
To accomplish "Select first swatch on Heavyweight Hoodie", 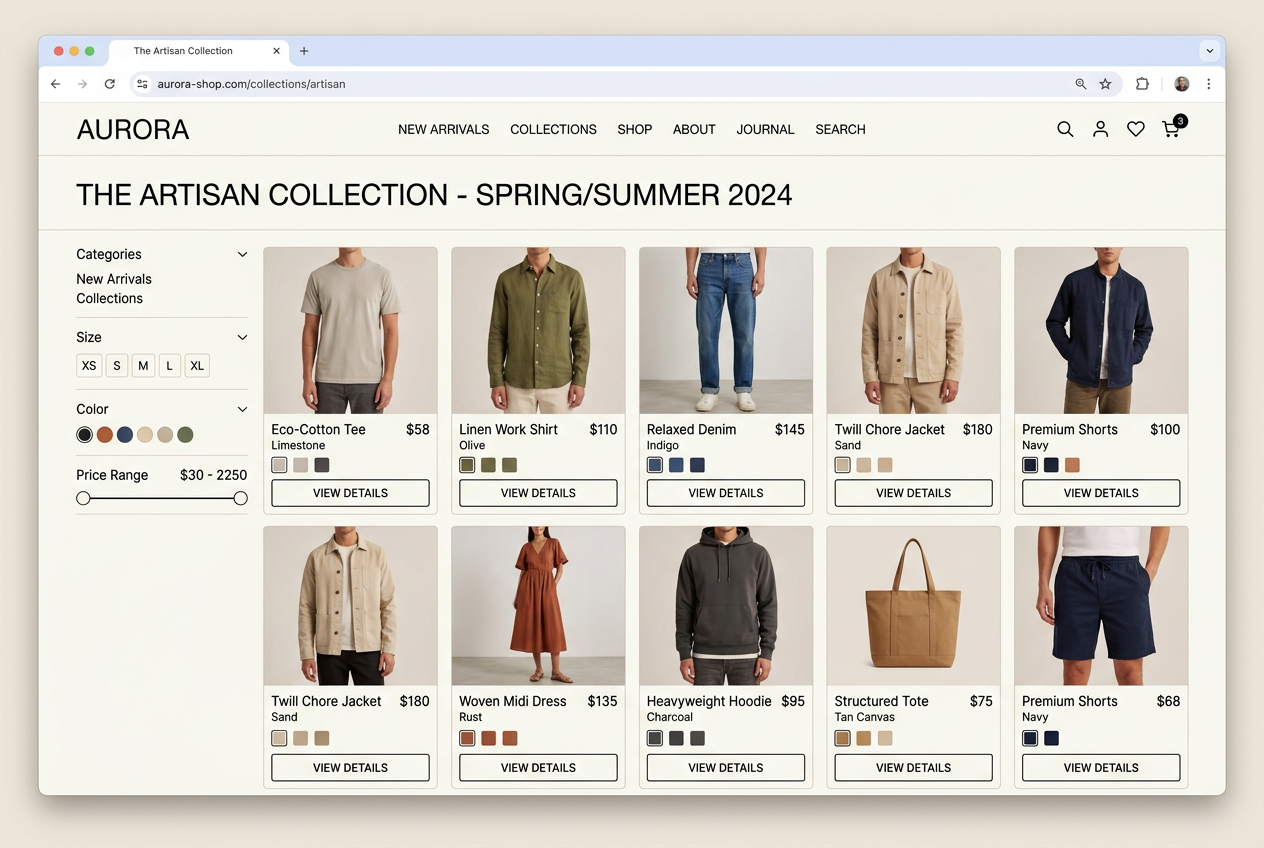I will [655, 738].
